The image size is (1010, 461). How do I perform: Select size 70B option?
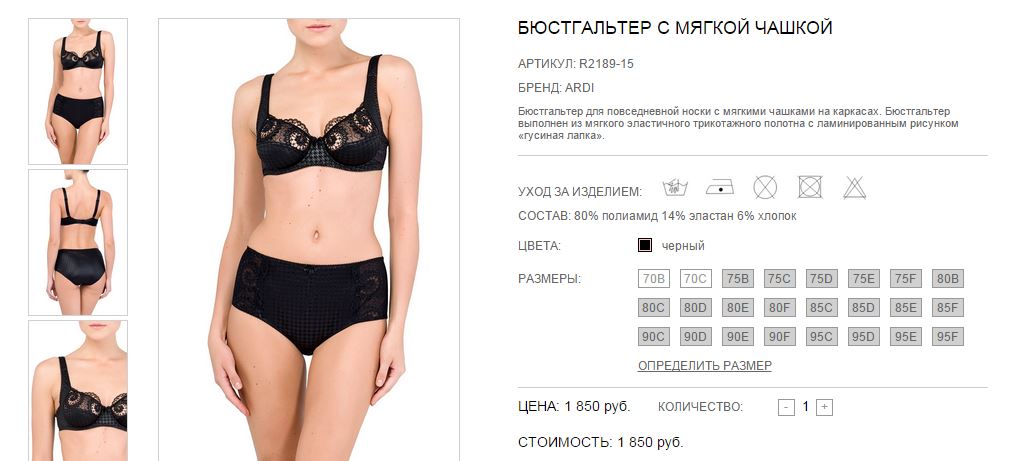pyautogui.click(x=654, y=279)
